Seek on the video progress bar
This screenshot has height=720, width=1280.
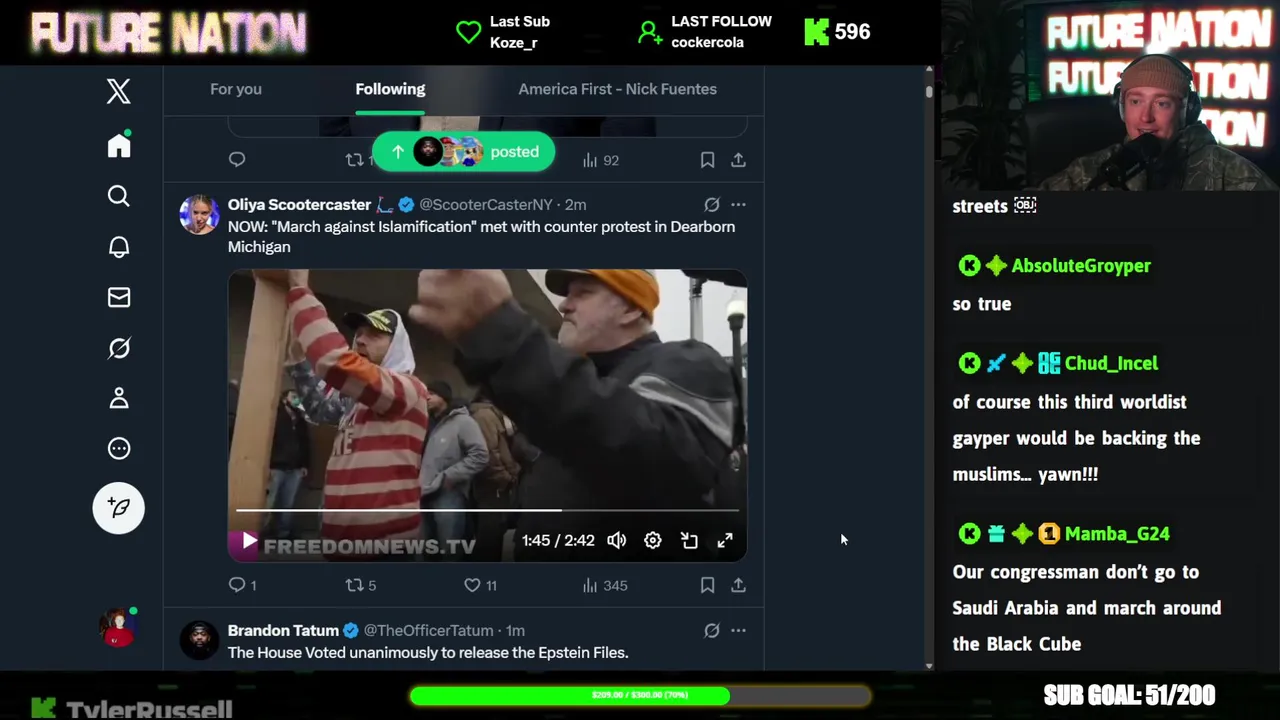[x=487, y=510]
